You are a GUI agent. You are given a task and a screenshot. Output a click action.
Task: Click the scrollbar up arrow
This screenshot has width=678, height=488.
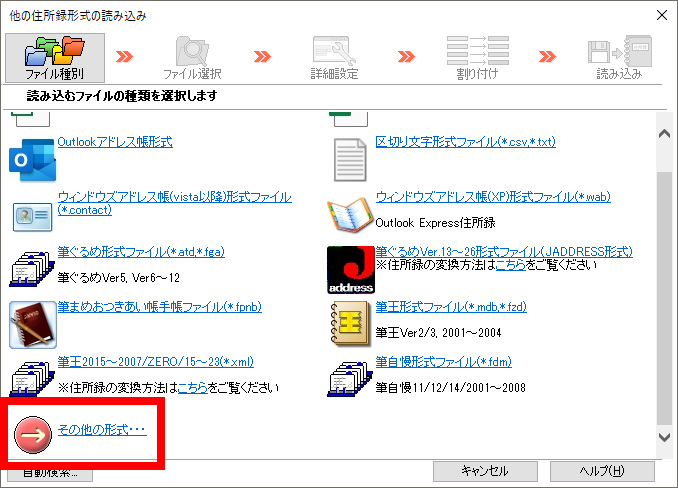tap(664, 134)
